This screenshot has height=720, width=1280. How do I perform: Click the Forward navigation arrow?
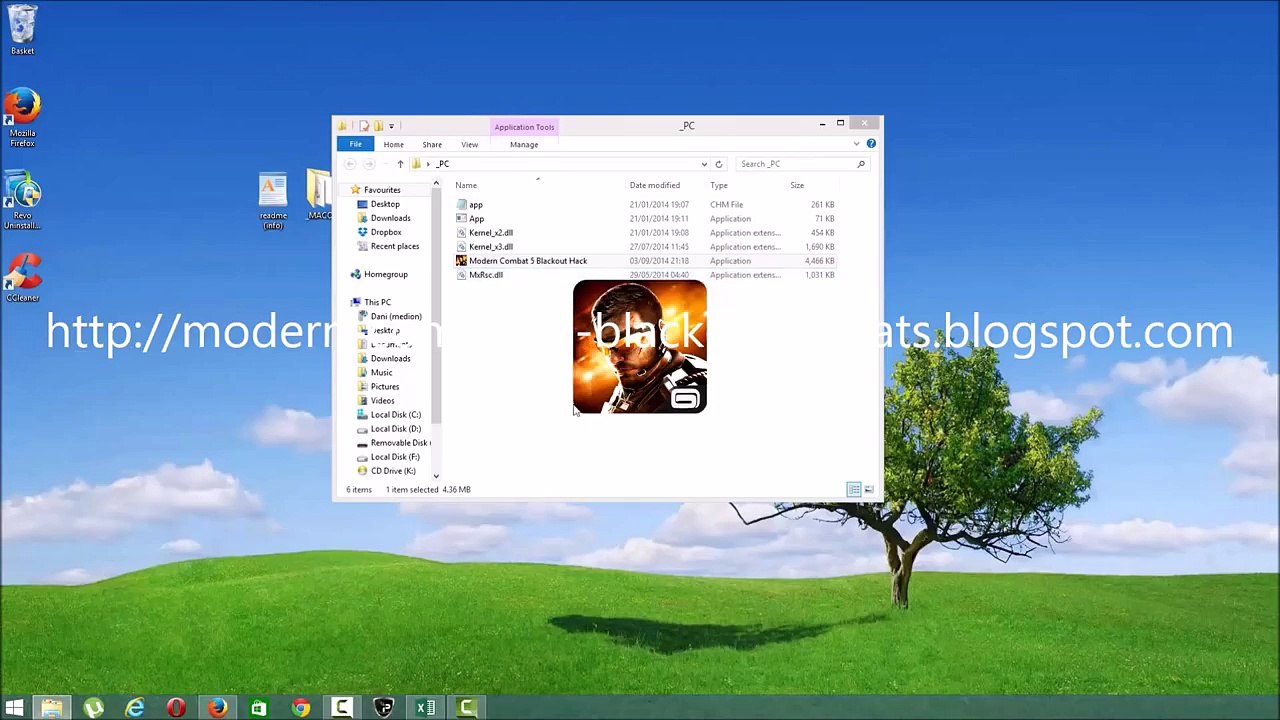pyautogui.click(x=368, y=164)
